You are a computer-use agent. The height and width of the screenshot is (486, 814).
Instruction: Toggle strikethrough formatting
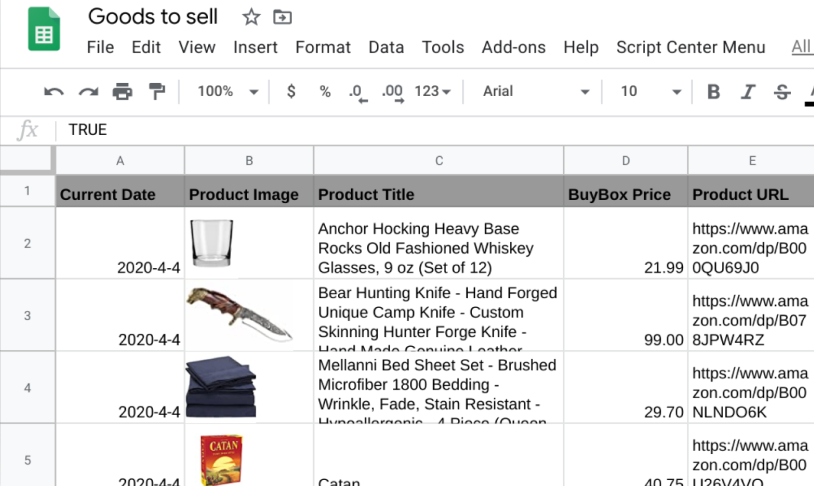tap(781, 92)
